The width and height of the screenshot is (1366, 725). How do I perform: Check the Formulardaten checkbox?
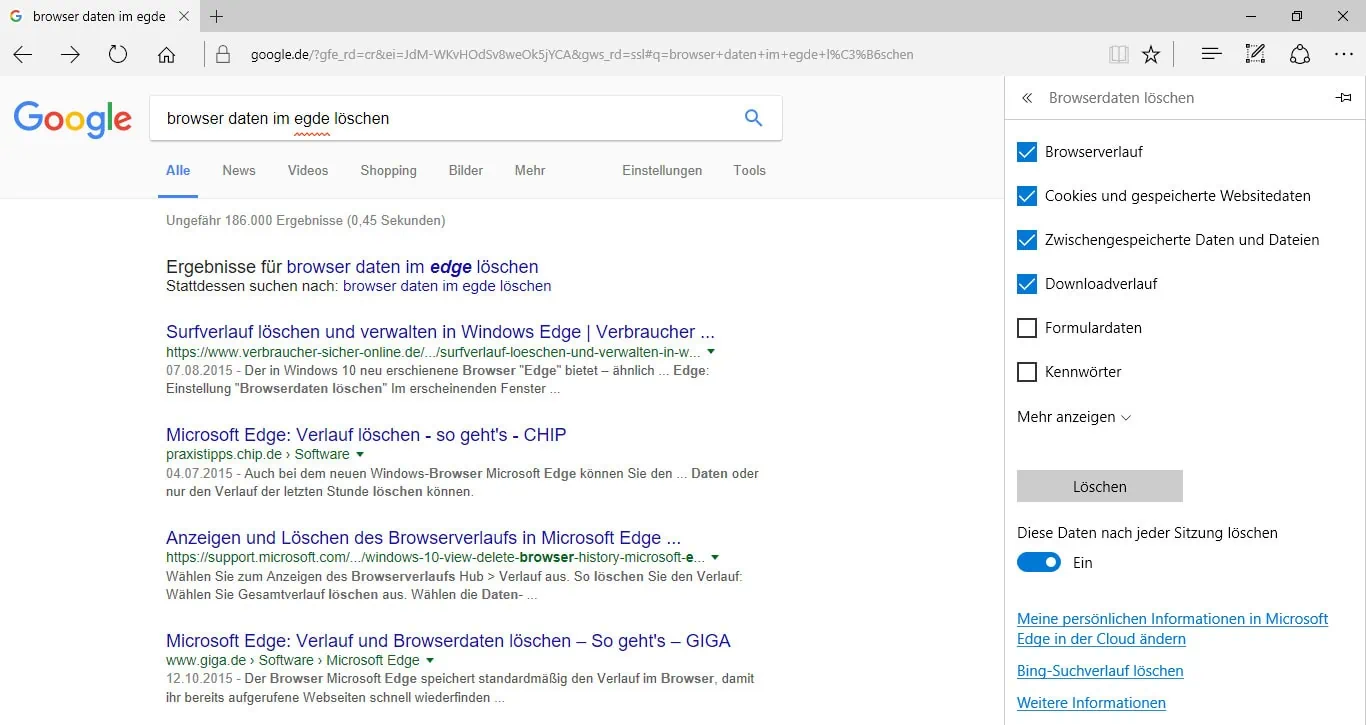[1027, 328]
